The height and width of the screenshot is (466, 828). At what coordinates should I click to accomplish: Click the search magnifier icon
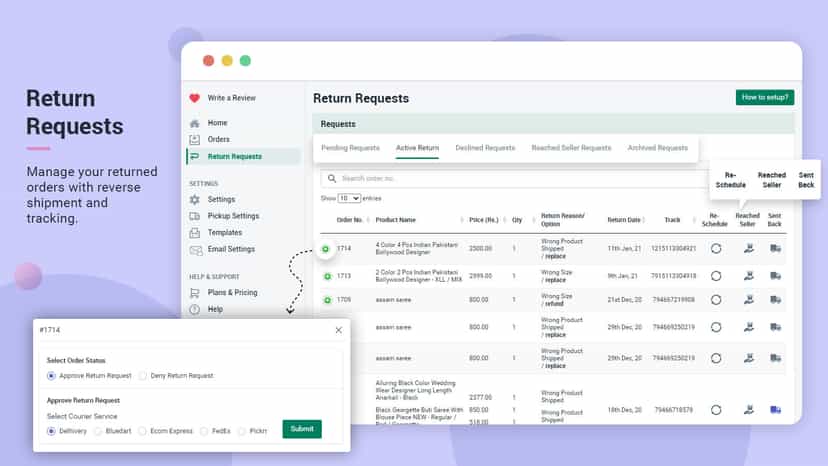pos(332,179)
